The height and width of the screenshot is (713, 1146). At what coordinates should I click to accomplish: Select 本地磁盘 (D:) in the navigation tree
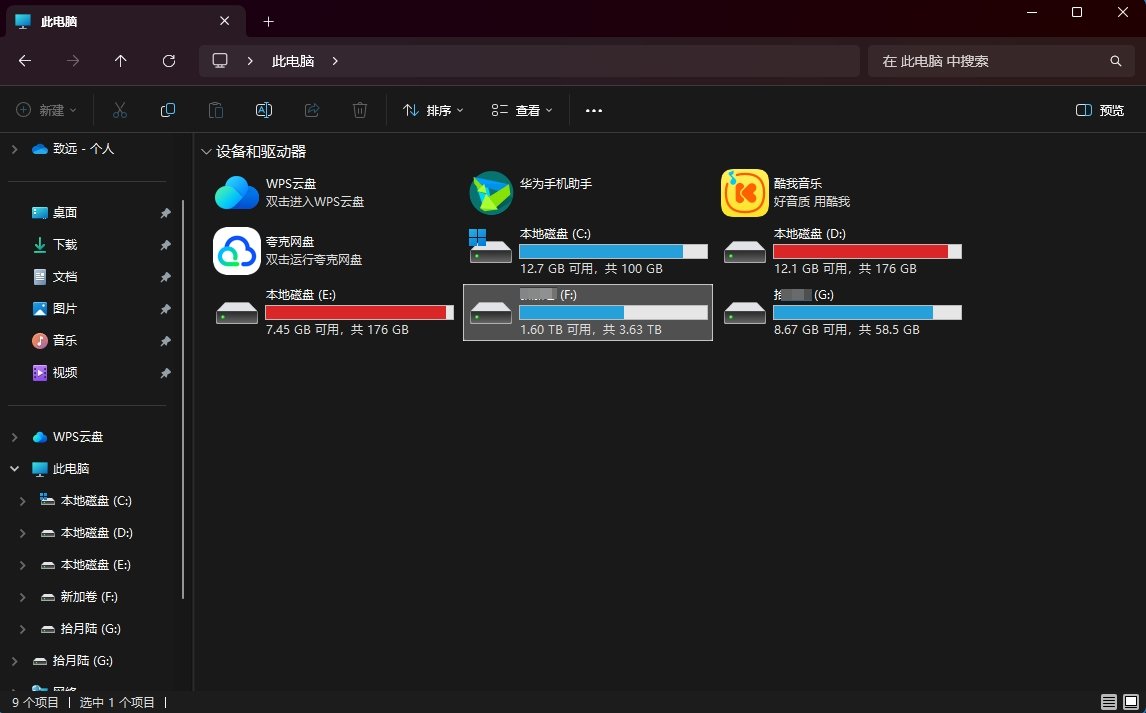click(96, 533)
